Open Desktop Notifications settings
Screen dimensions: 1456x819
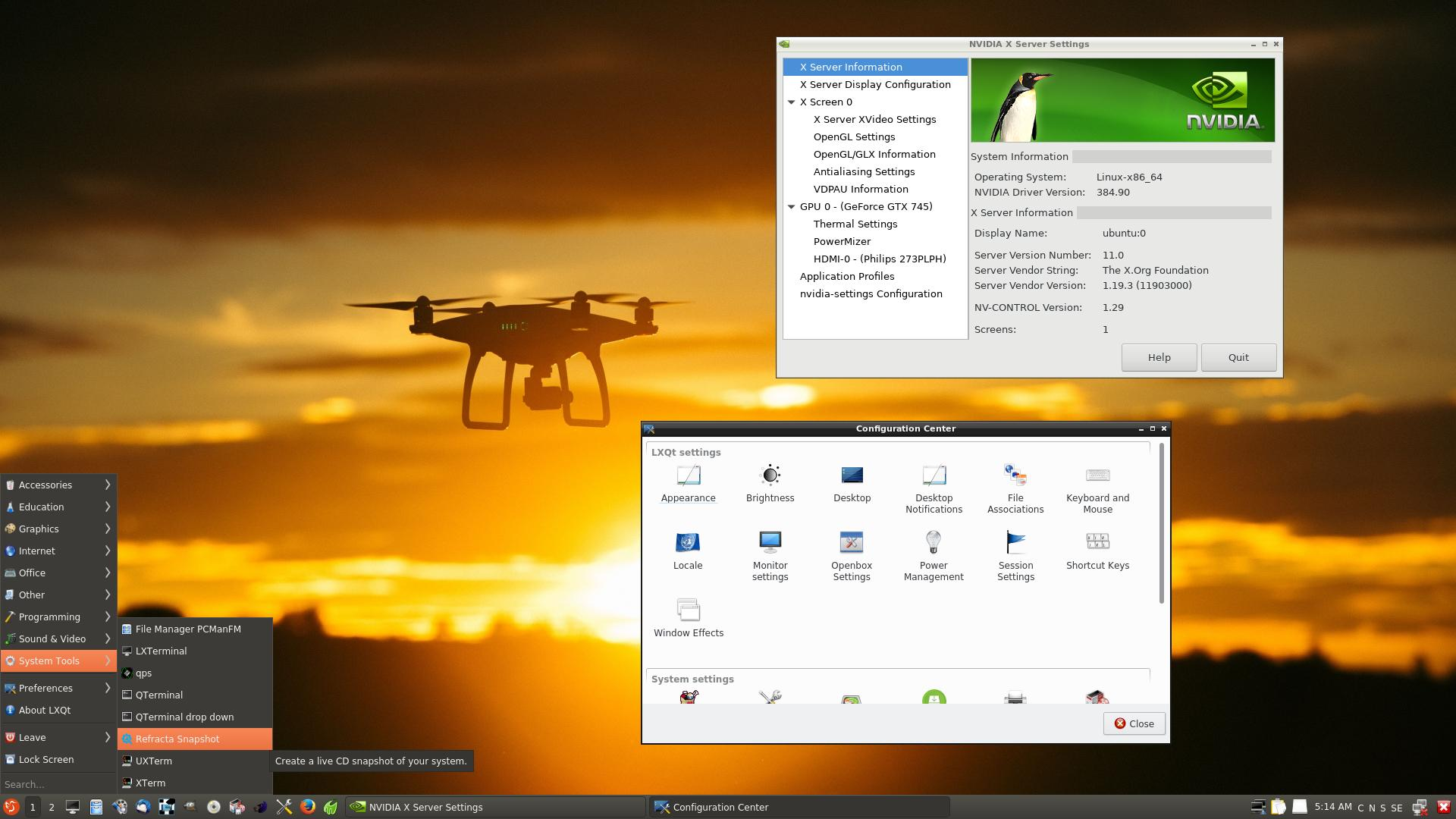click(934, 489)
